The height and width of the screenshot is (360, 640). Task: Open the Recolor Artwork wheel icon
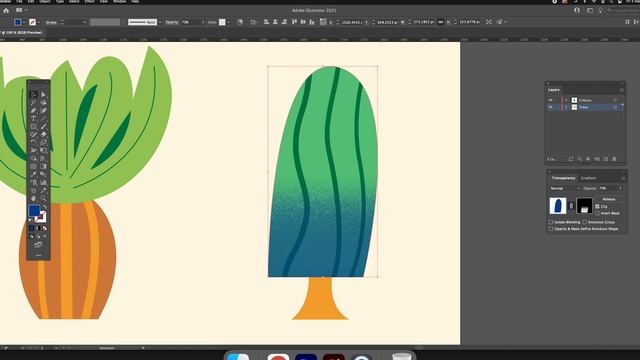[240, 22]
